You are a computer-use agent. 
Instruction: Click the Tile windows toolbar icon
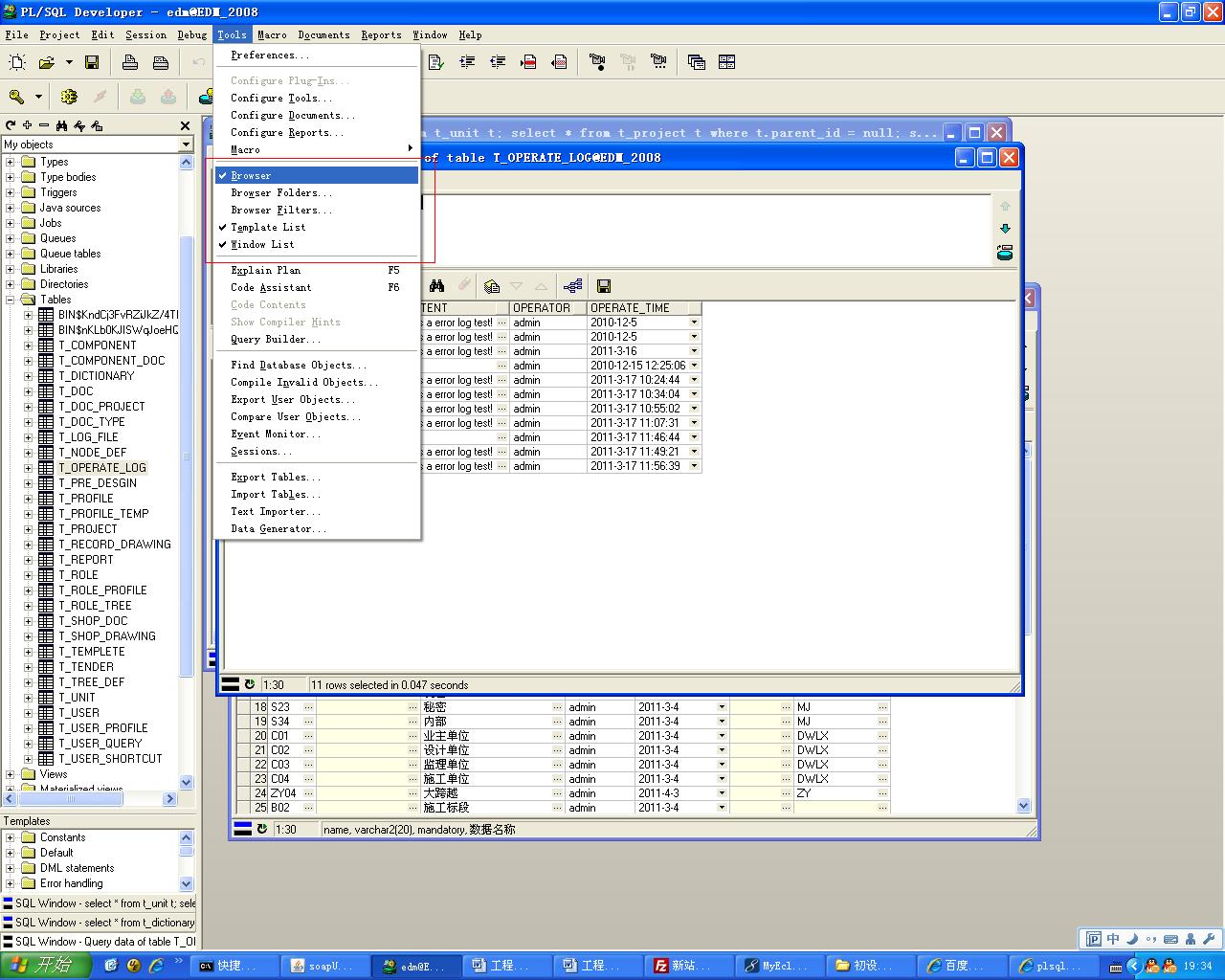pyautogui.click(x=727, y=62)
